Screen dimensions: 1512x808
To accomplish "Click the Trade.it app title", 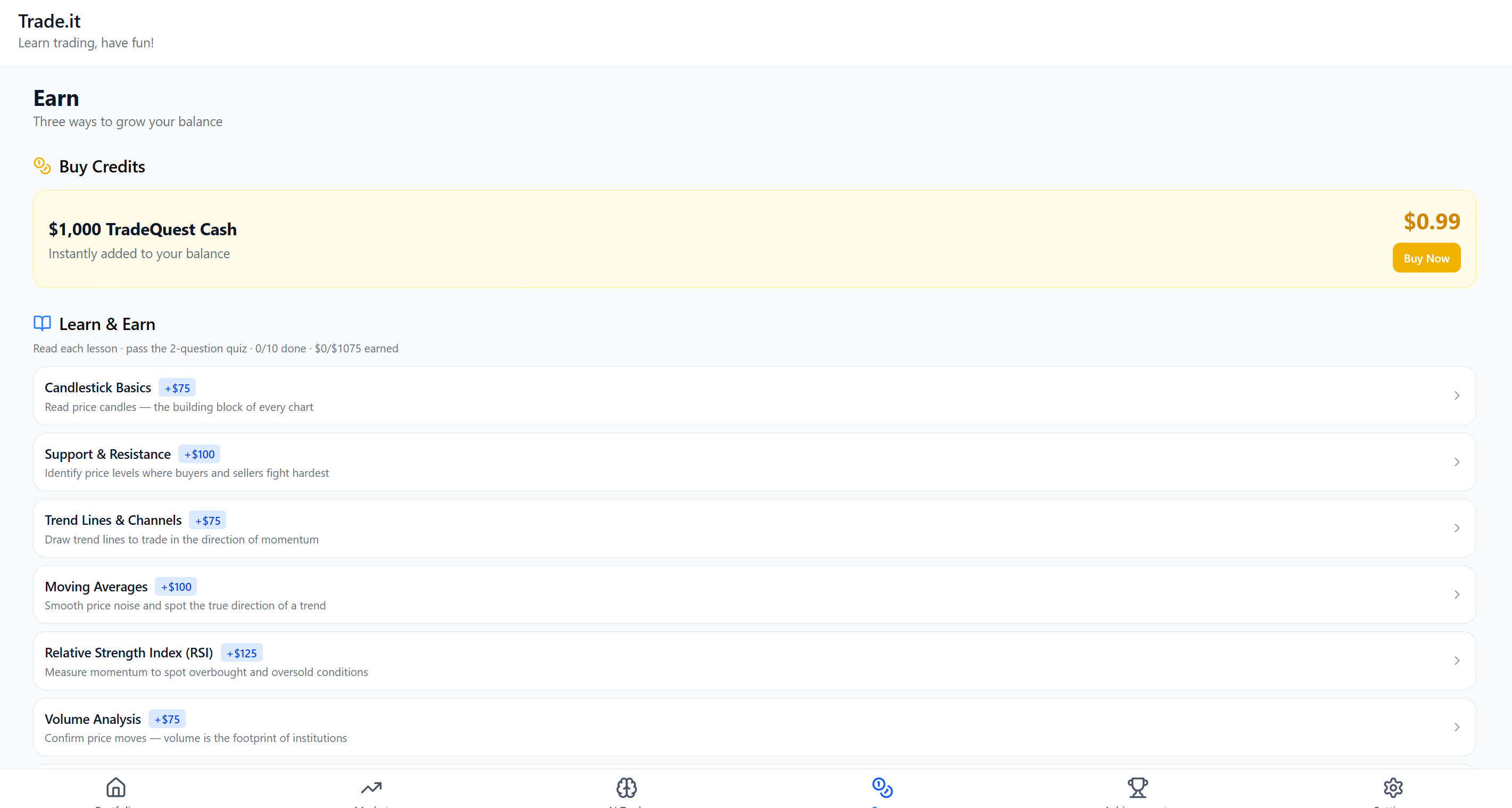I will (x=49, y=21).
